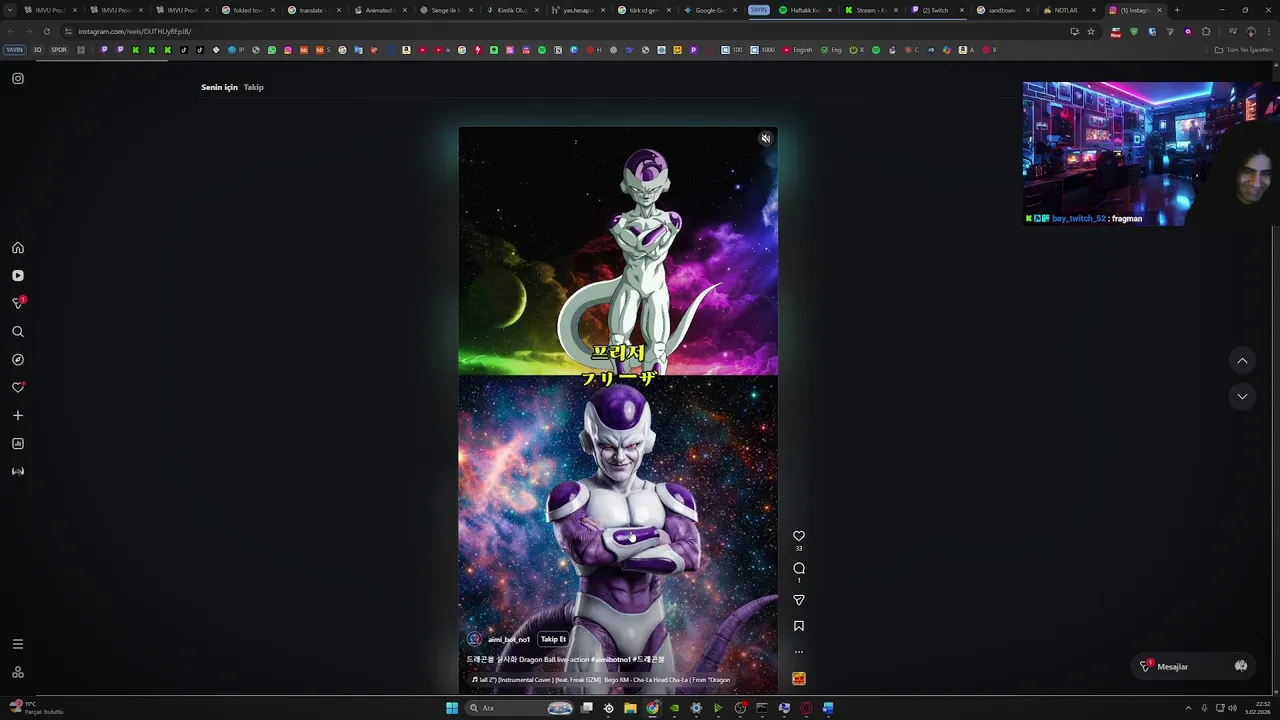Open a new browser tab
The height and width of the screenshot is (720, 1280).
[1177, 10]
